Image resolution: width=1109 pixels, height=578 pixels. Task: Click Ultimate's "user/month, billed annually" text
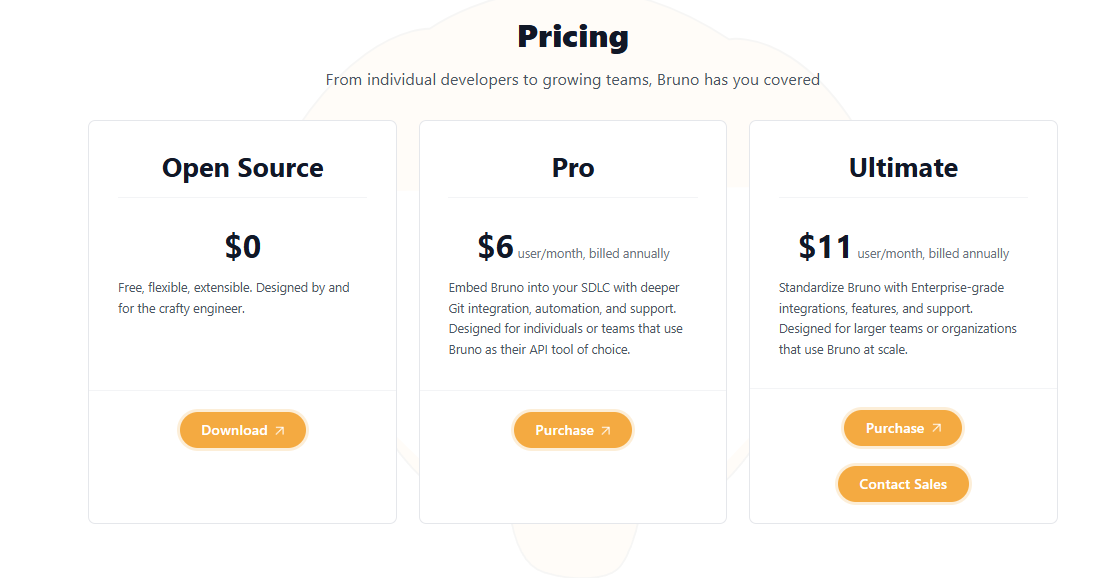pos(933,253)
